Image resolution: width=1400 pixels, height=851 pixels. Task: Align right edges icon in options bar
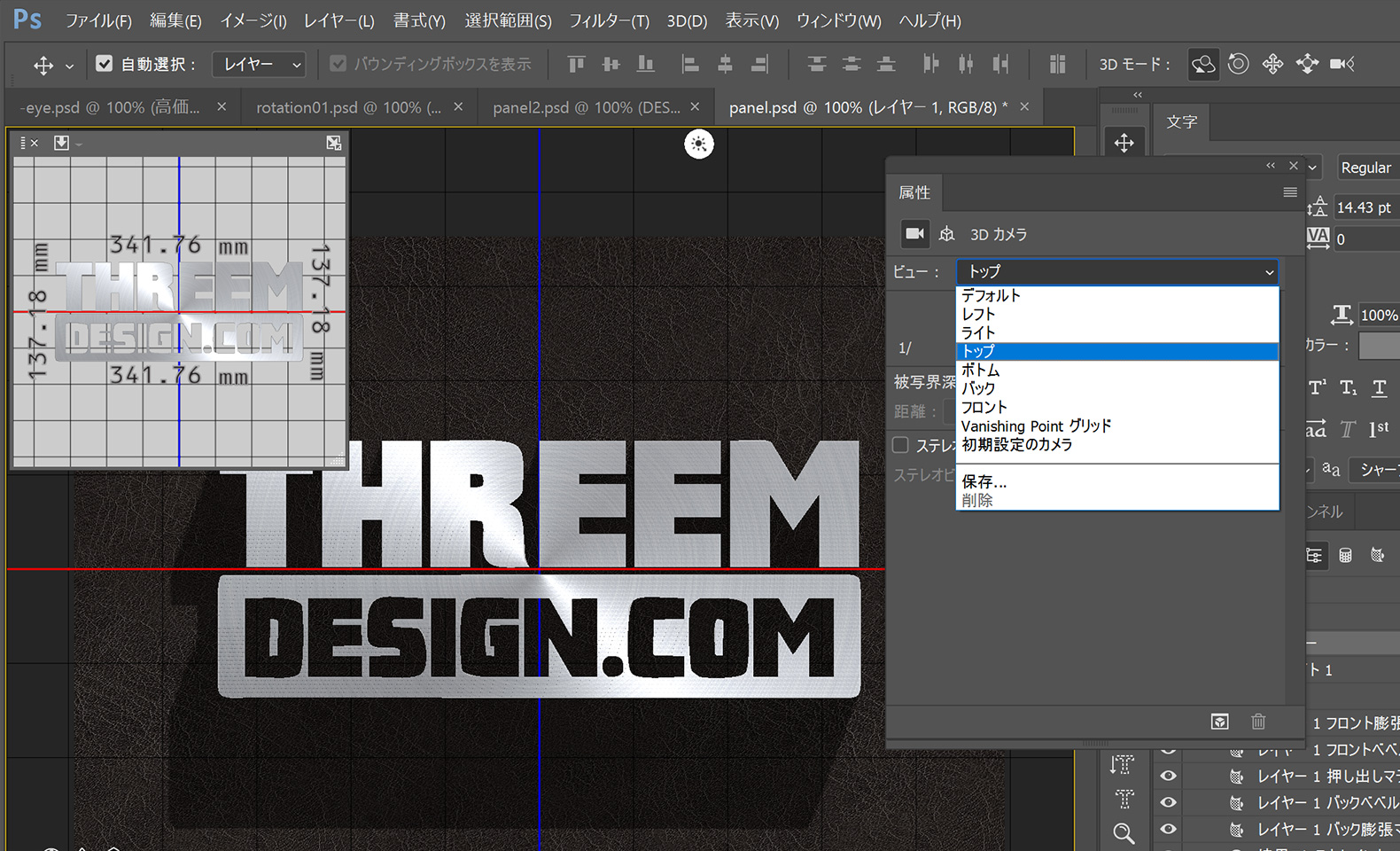click(x=759, y=64)
